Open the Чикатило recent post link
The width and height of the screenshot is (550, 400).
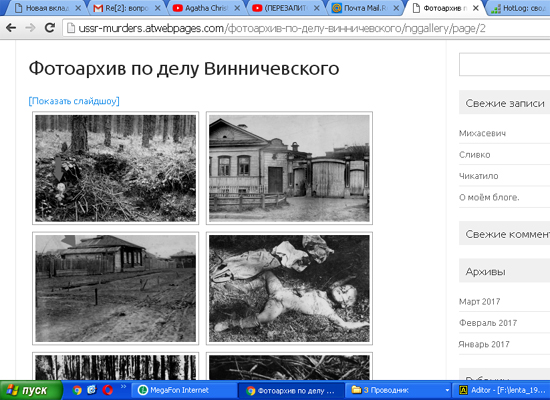pyautogui.click(x=478, y=176)
